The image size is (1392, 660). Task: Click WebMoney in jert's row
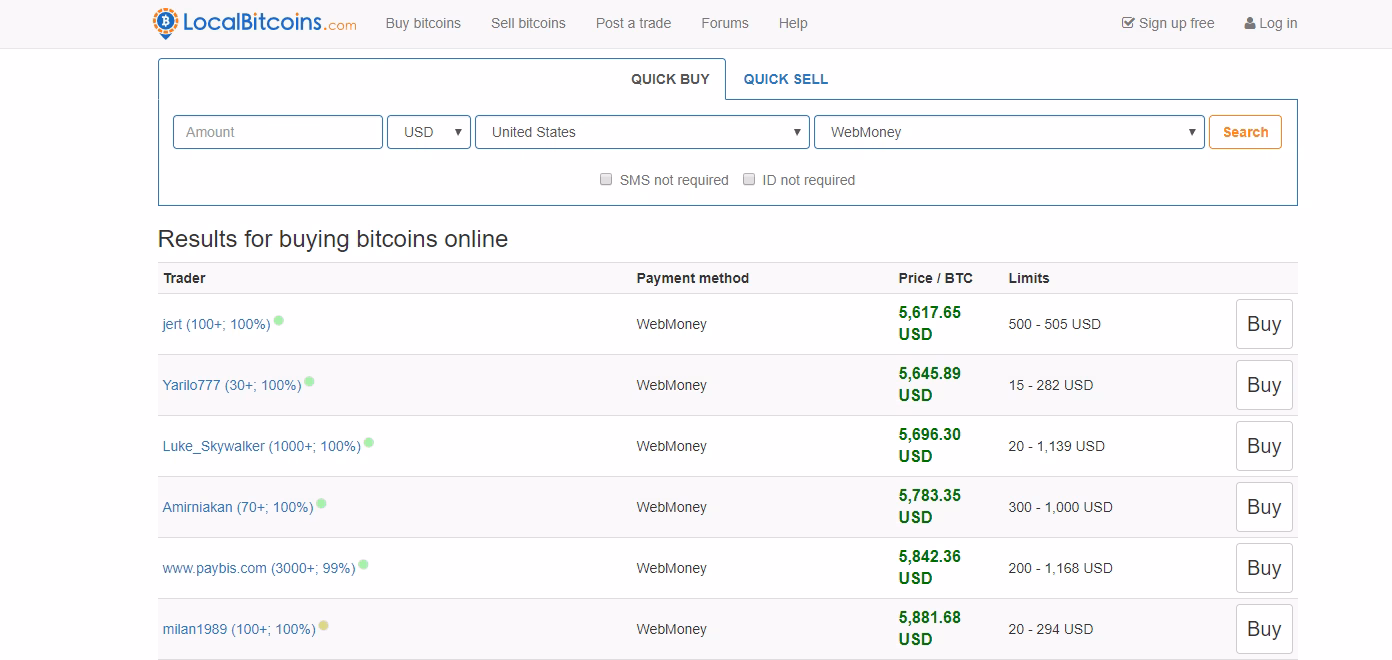[x=671, y=324]
